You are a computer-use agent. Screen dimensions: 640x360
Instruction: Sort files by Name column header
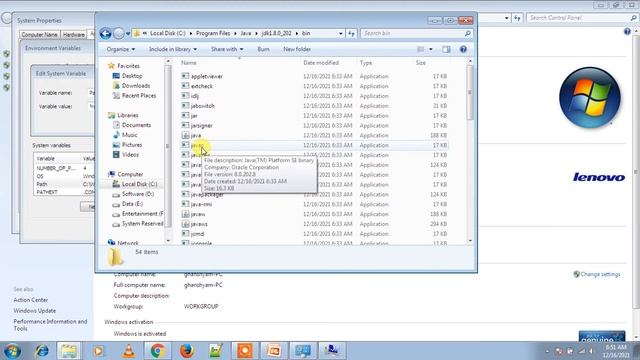[189, 63]
